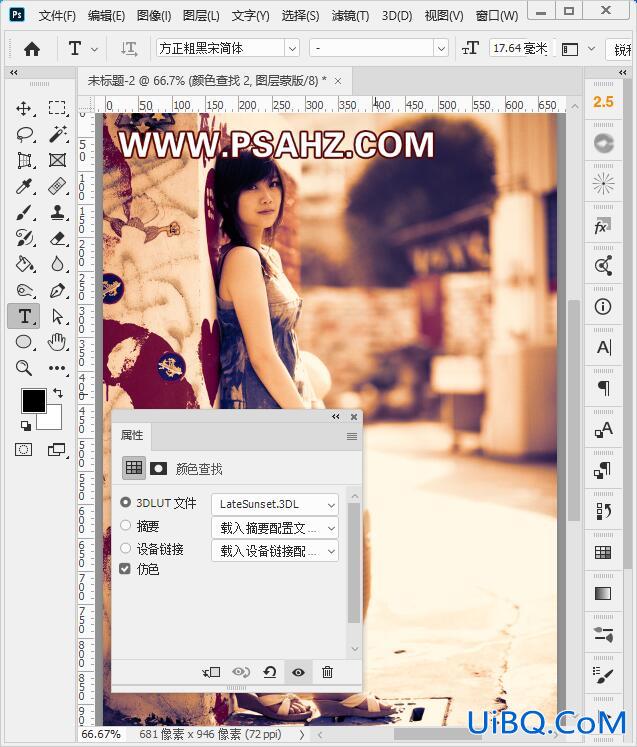Viewport: 637px width, 747px height.
Task: Select the 未标题-2 document tab
Action: point(207,81)
